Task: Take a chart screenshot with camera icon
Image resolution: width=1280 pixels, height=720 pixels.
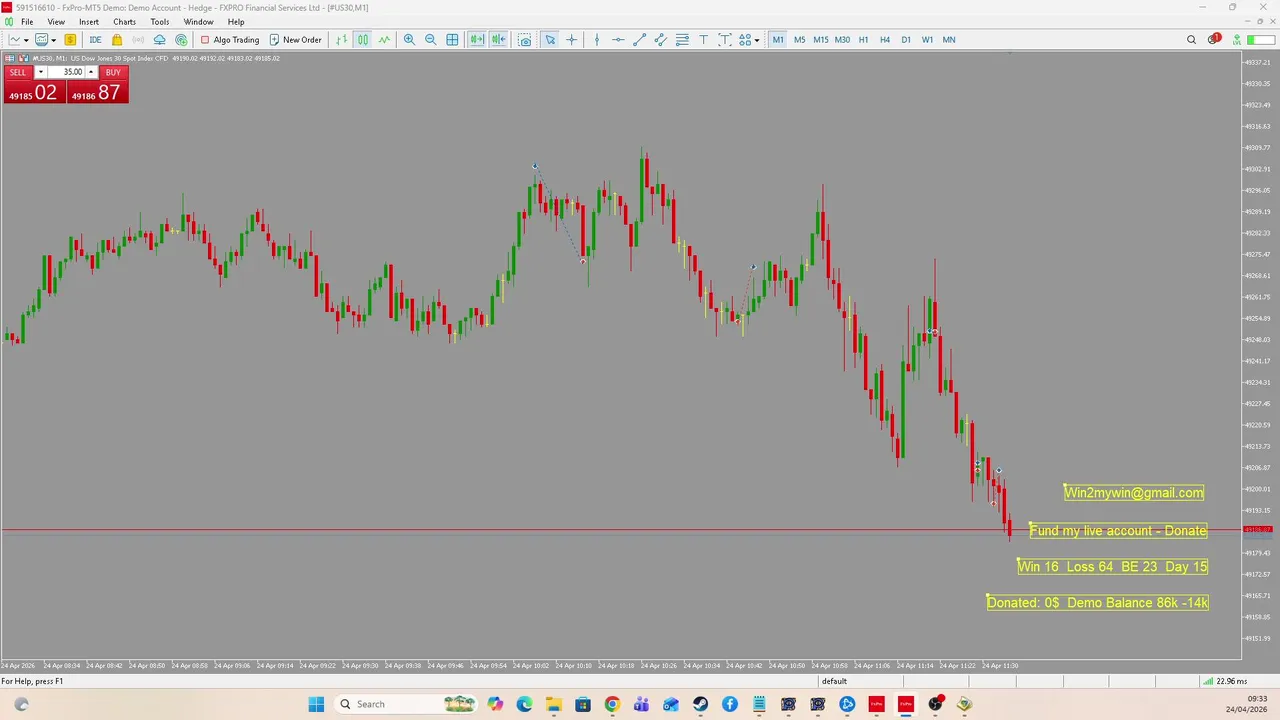Action: 524,40
